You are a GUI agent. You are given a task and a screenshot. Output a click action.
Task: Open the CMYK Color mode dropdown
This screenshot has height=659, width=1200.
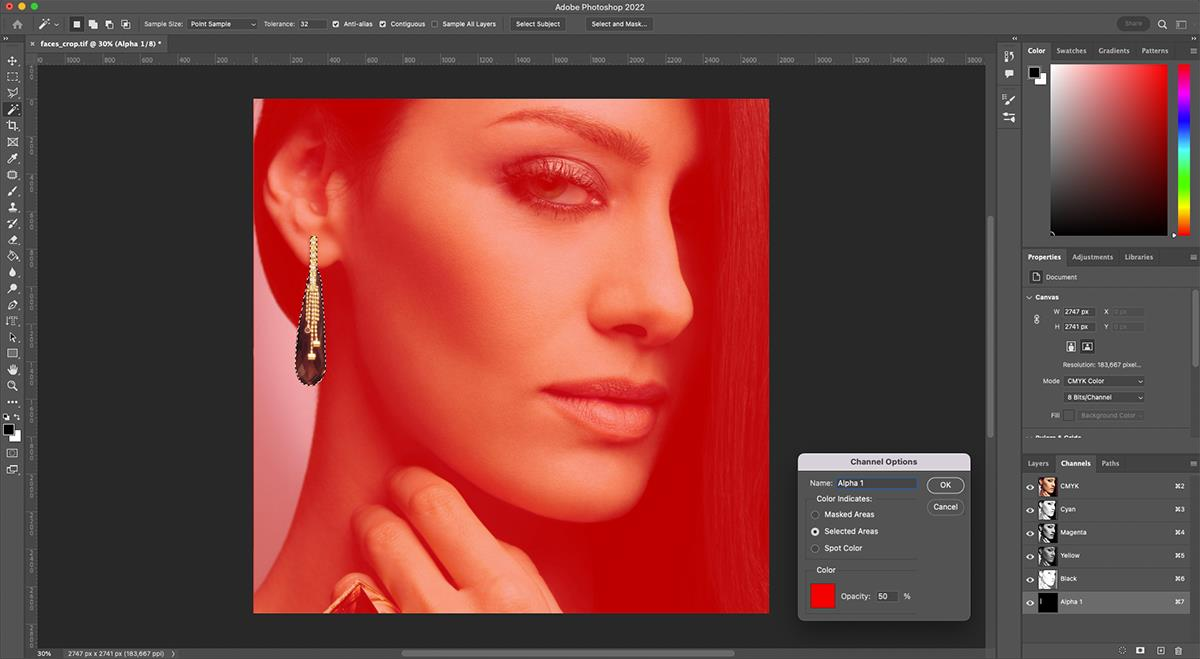click(1104, 381)
